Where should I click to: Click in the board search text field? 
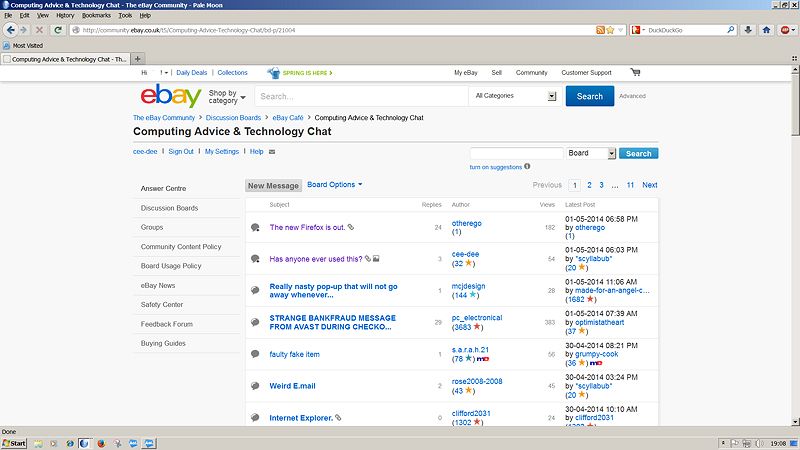click(x=516, y=153)
